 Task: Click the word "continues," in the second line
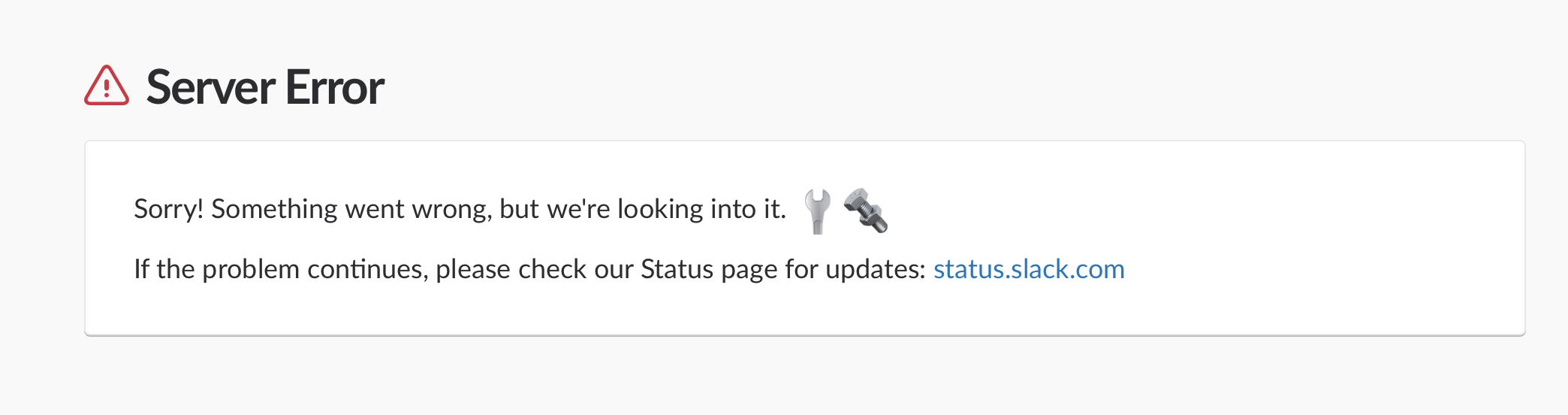click(x=367, y=269)
